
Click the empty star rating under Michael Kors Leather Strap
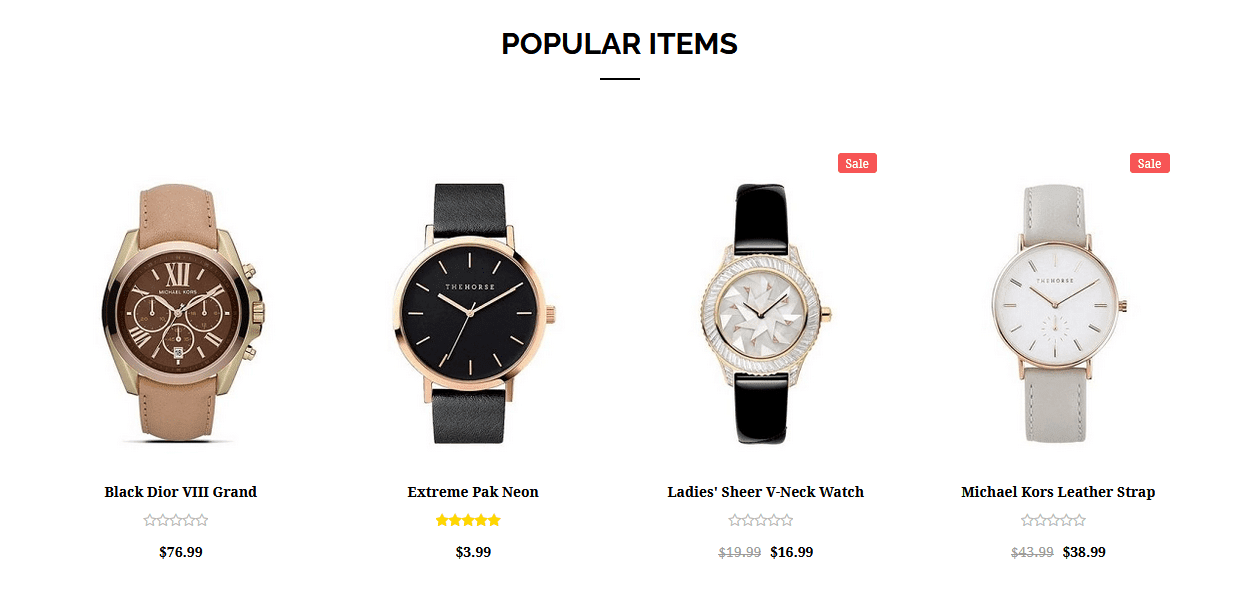[1054, 520]
